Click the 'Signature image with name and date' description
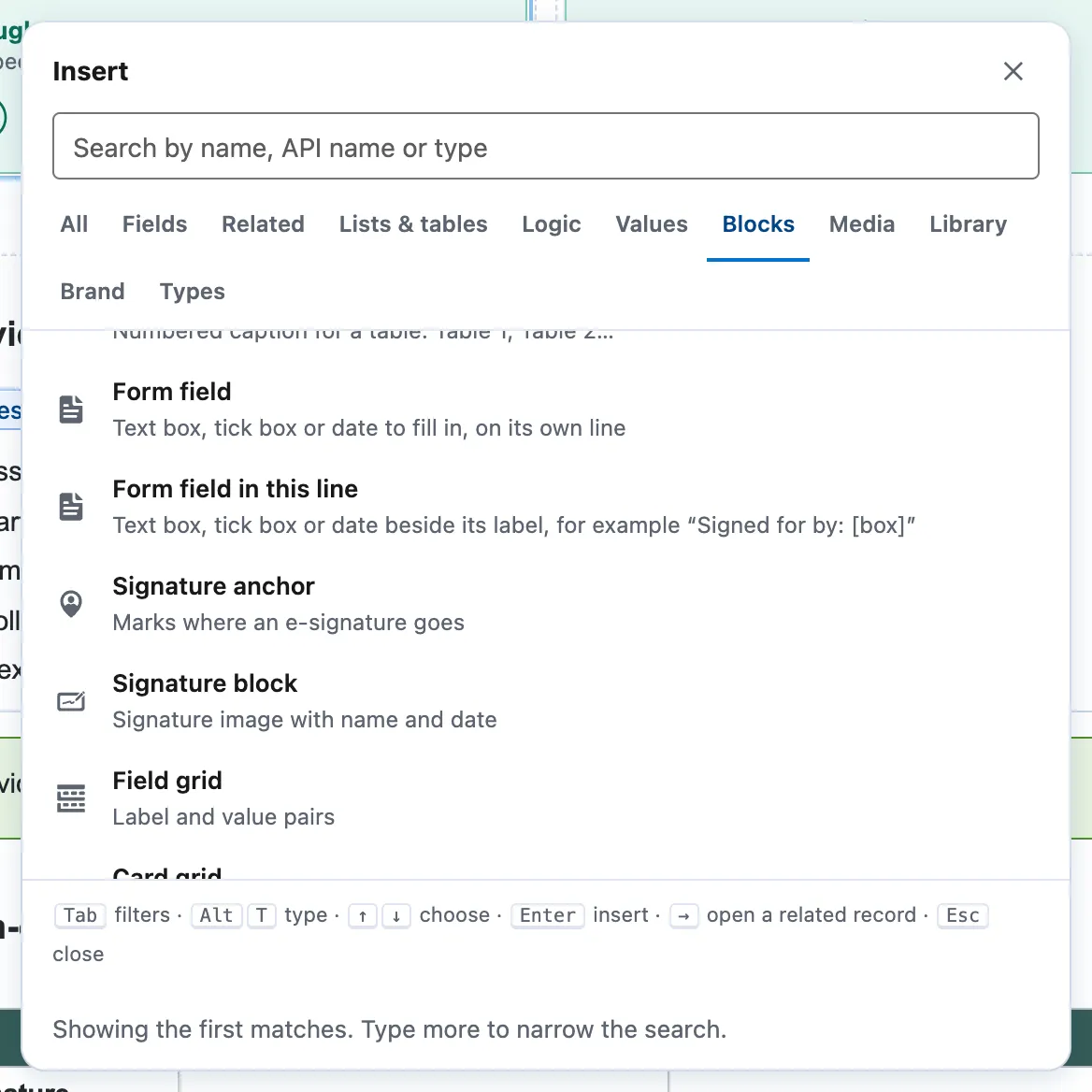The width and height of the screenshot is (1092, 1092). coord(305,719)
